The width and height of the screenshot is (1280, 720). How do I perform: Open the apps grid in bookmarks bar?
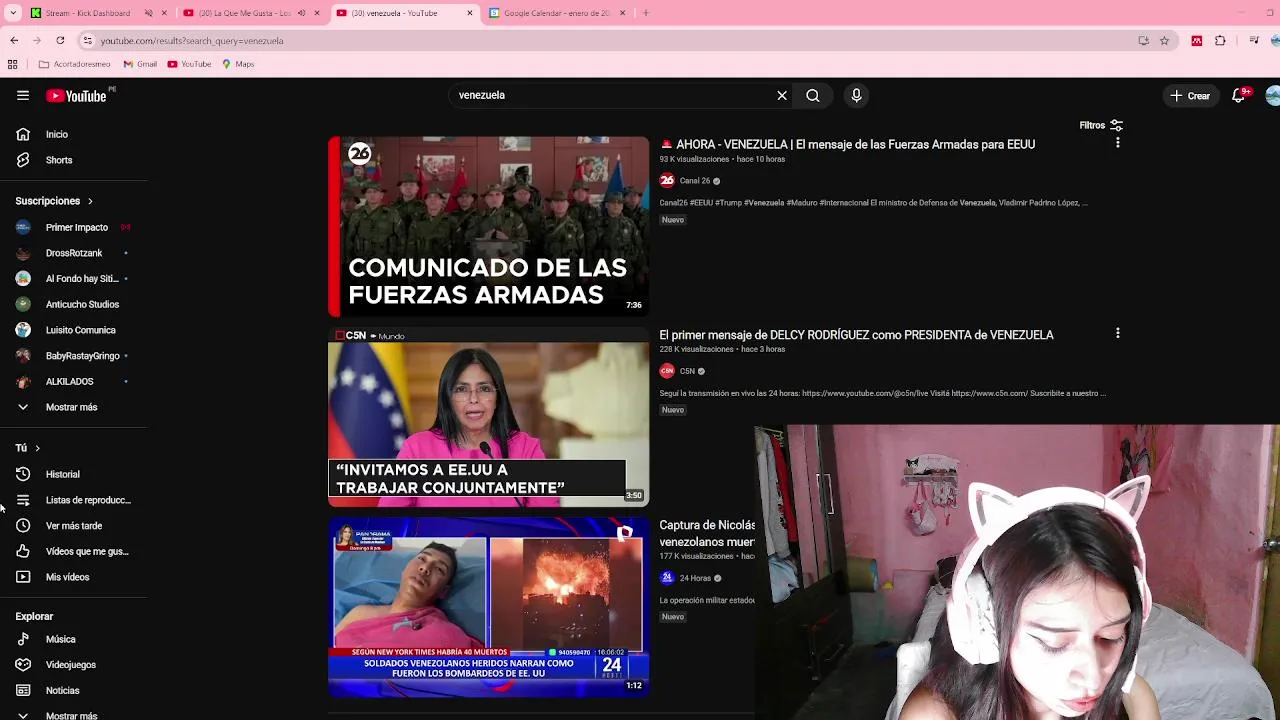(12, 64)
